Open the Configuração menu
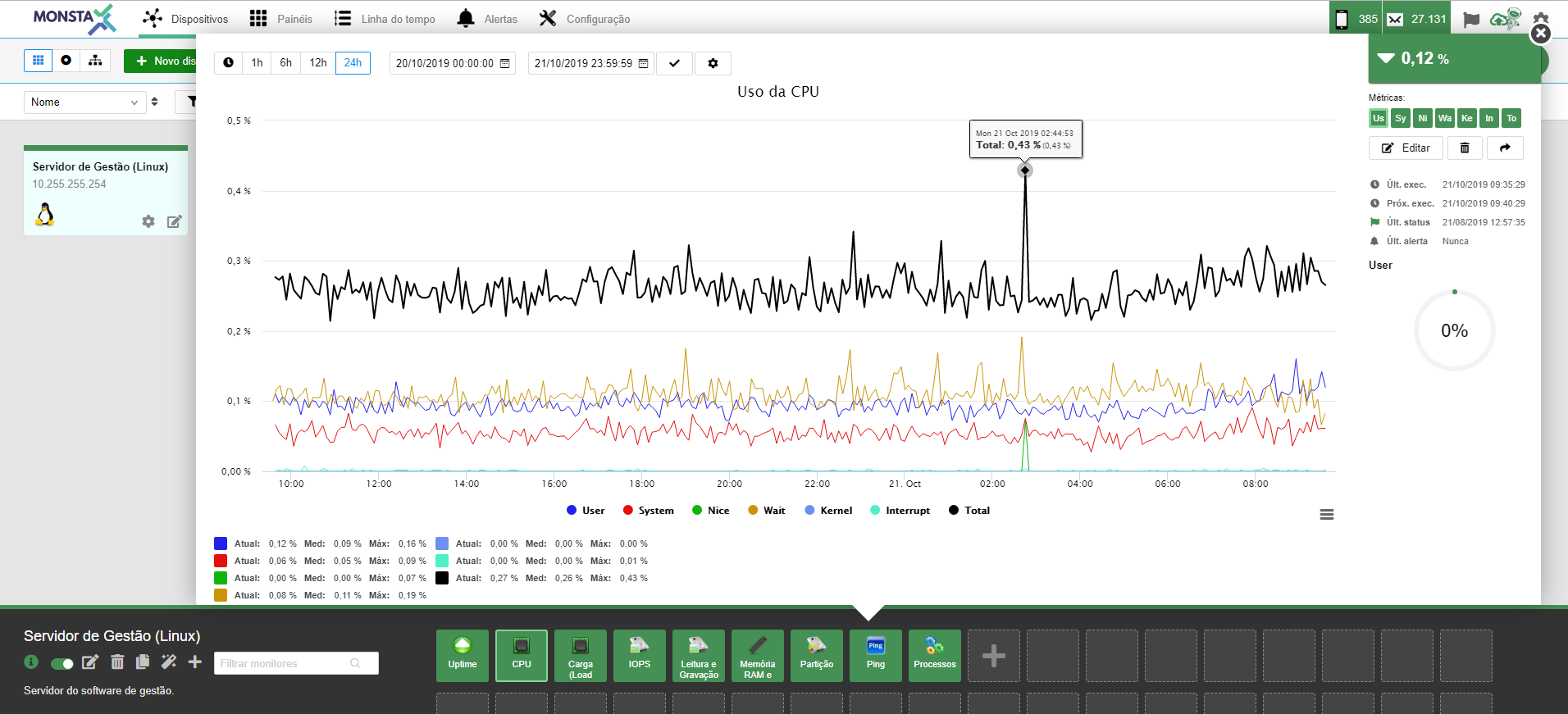1568x714 pixels. (x=585, y=19)
